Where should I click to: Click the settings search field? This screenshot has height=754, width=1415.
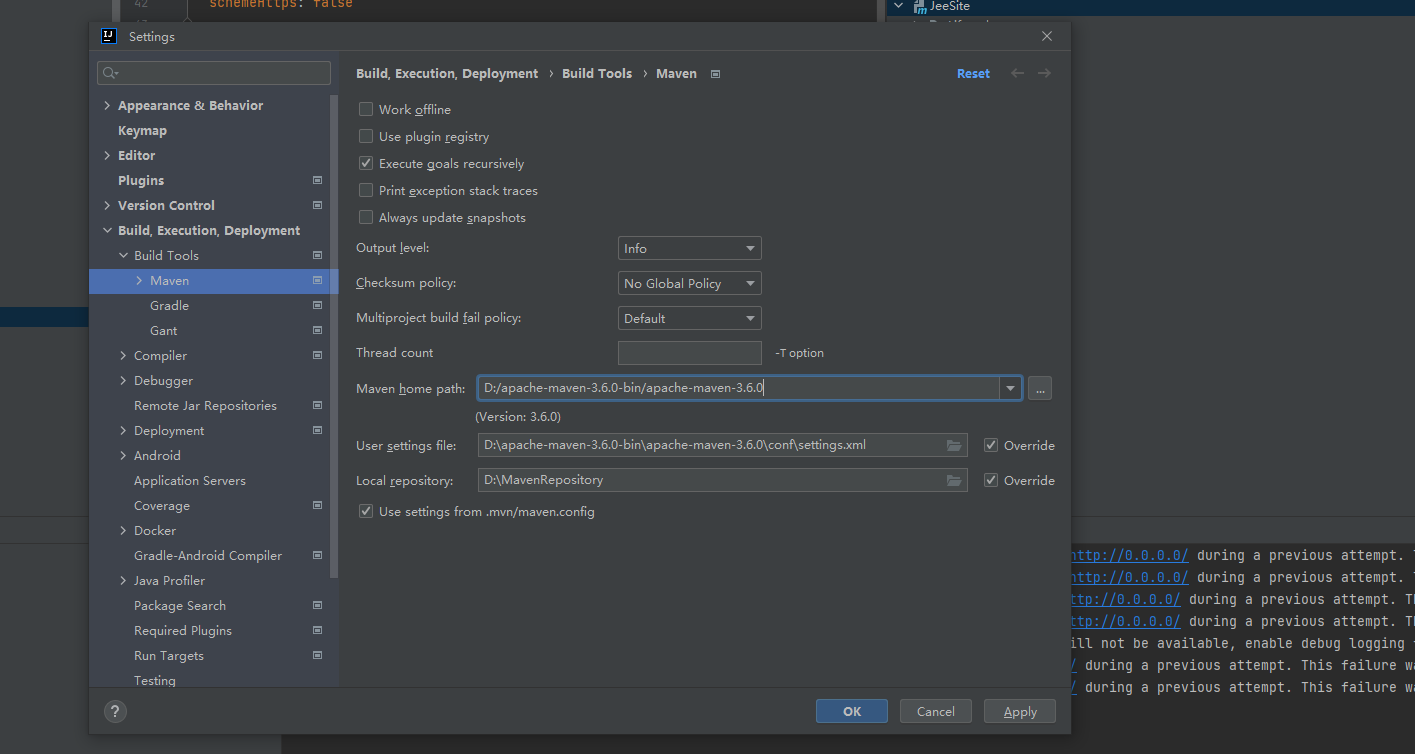click(x=214, y=73)
